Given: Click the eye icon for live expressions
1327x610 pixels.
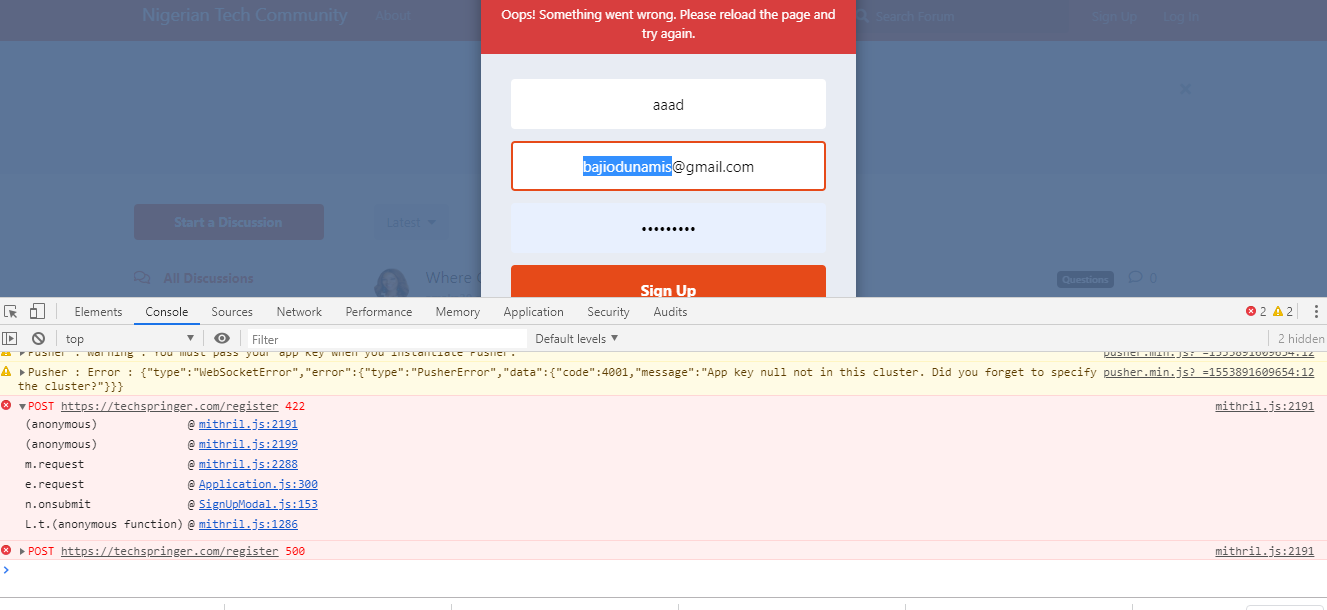Looking at the screenshot, I should [222, 339].
